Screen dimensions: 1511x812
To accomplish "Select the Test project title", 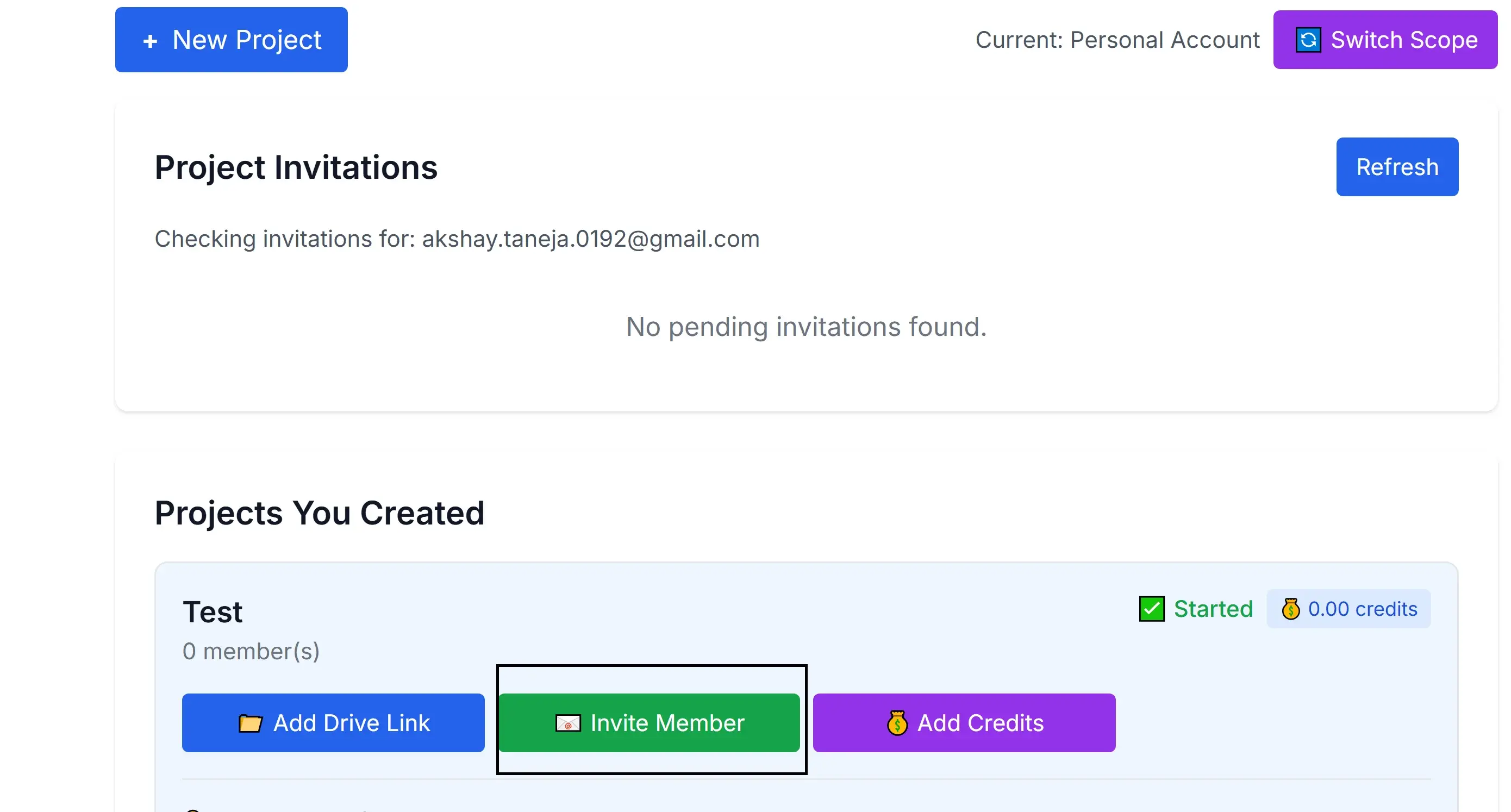I will tap(213, 612).
